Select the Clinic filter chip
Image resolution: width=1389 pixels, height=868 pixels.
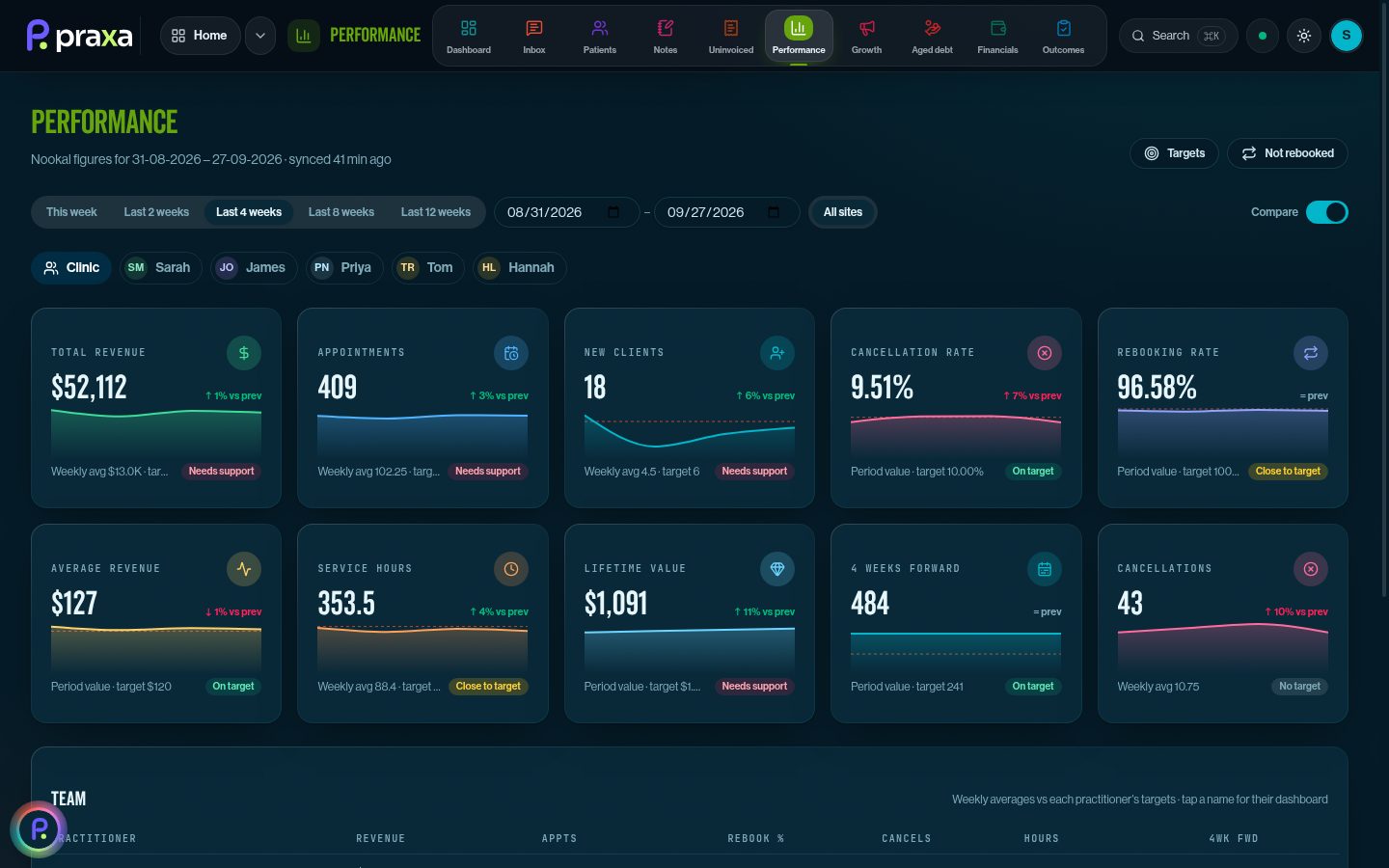point(71,267)
